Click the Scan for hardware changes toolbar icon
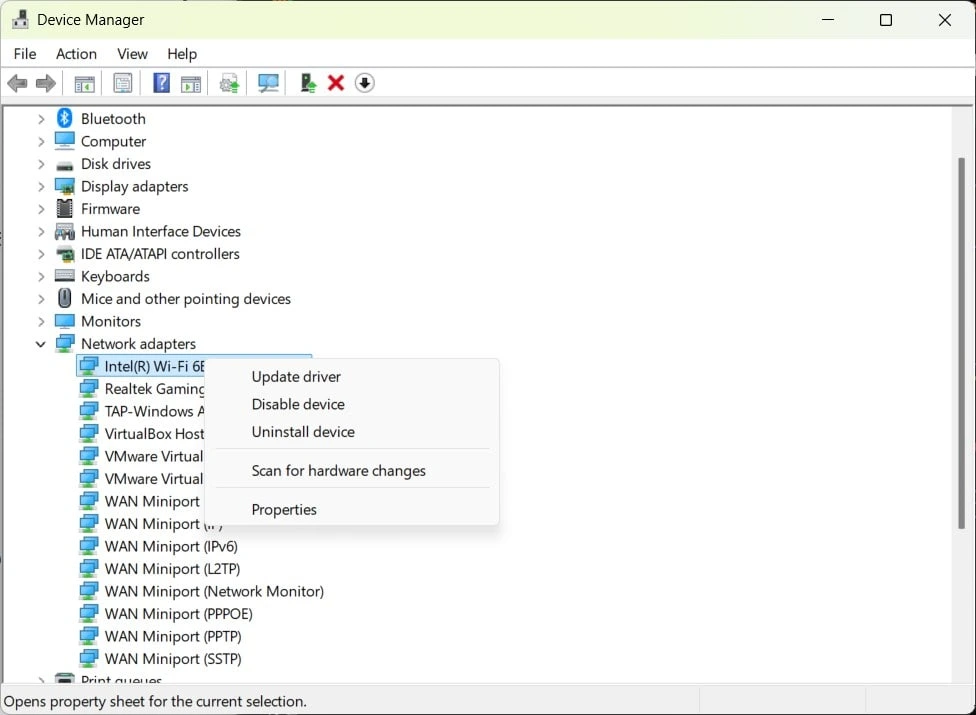976x715 pixels. click(268, 83)
